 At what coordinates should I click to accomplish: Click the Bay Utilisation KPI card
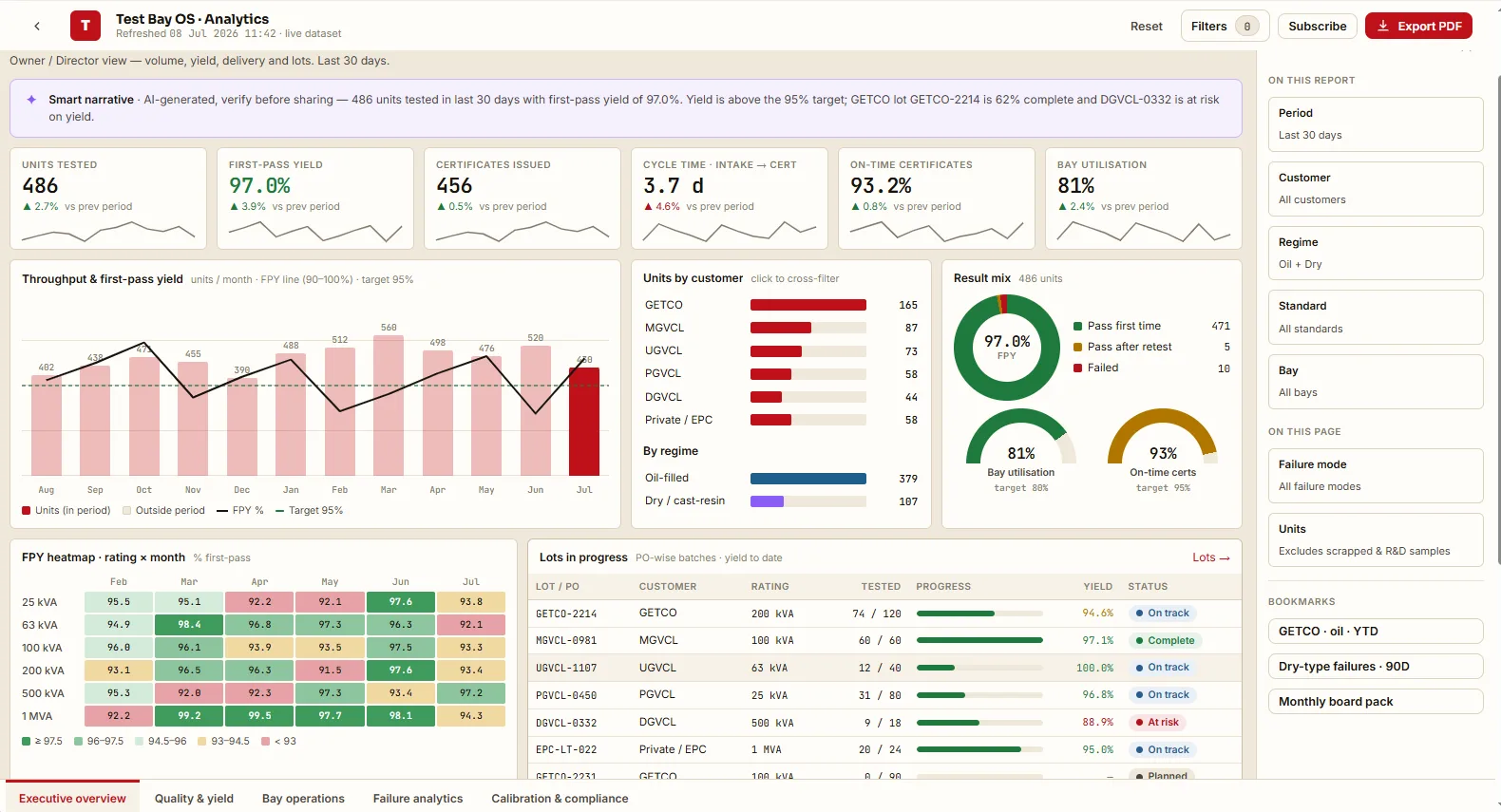pos(1144,198)
